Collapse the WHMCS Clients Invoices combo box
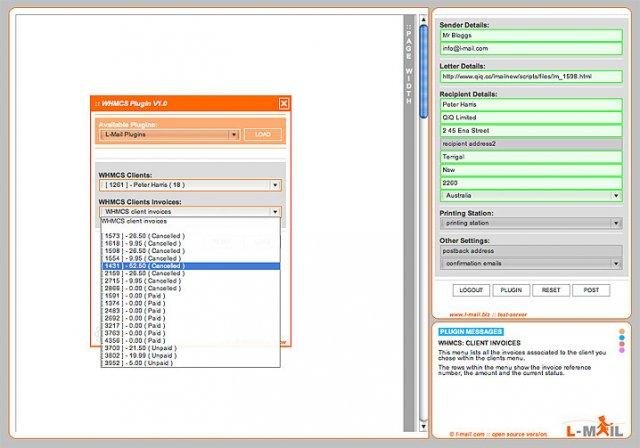640x448 pixels. 190,212
